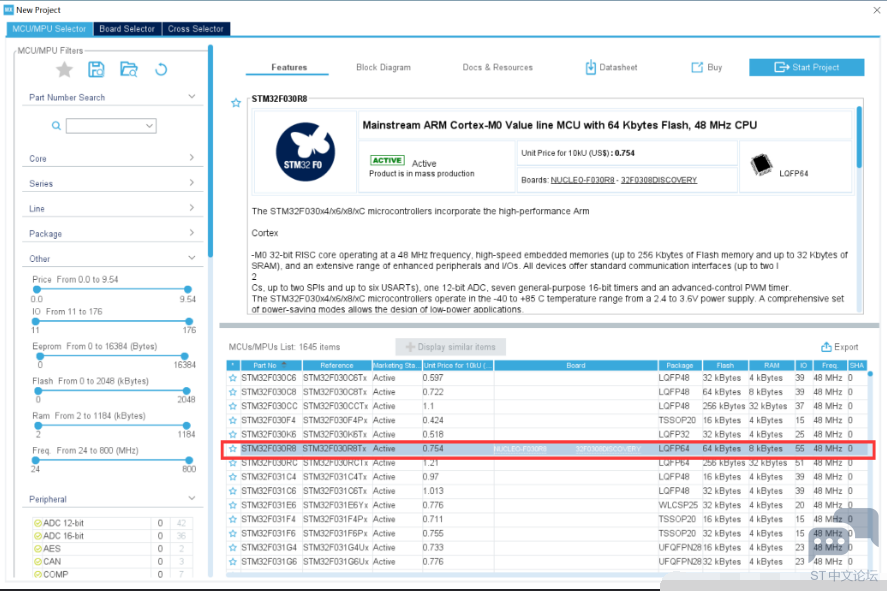Toggle the ADC 12-bit peripheral check

point(38,523)
